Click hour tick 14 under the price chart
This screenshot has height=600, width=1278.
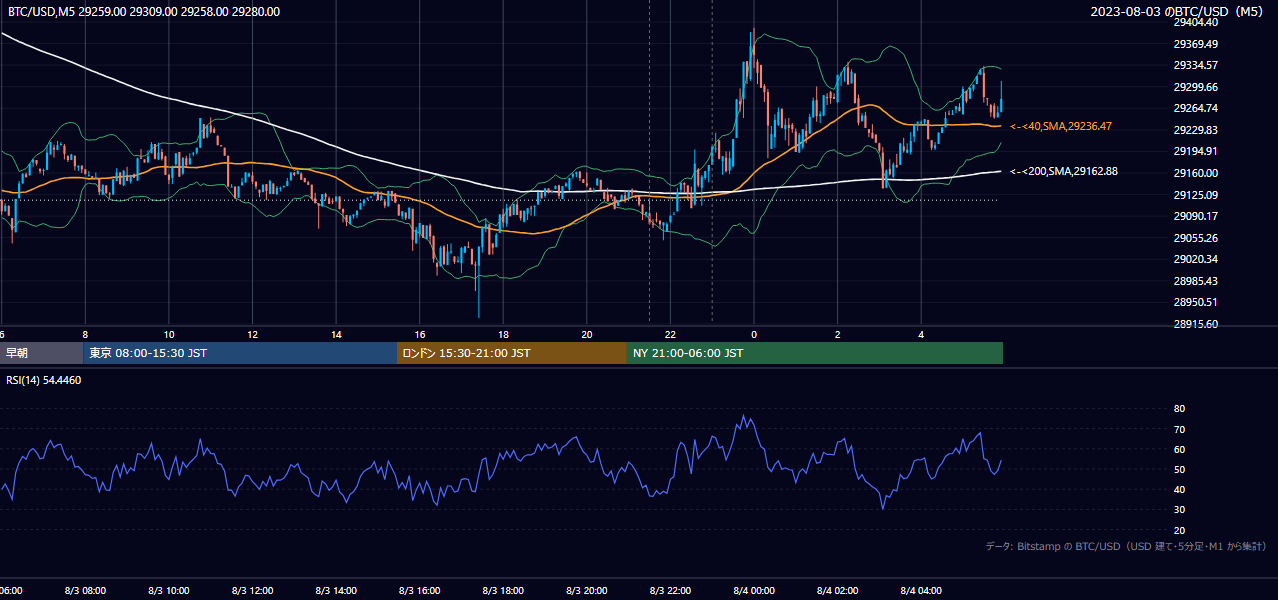point(336,334)
